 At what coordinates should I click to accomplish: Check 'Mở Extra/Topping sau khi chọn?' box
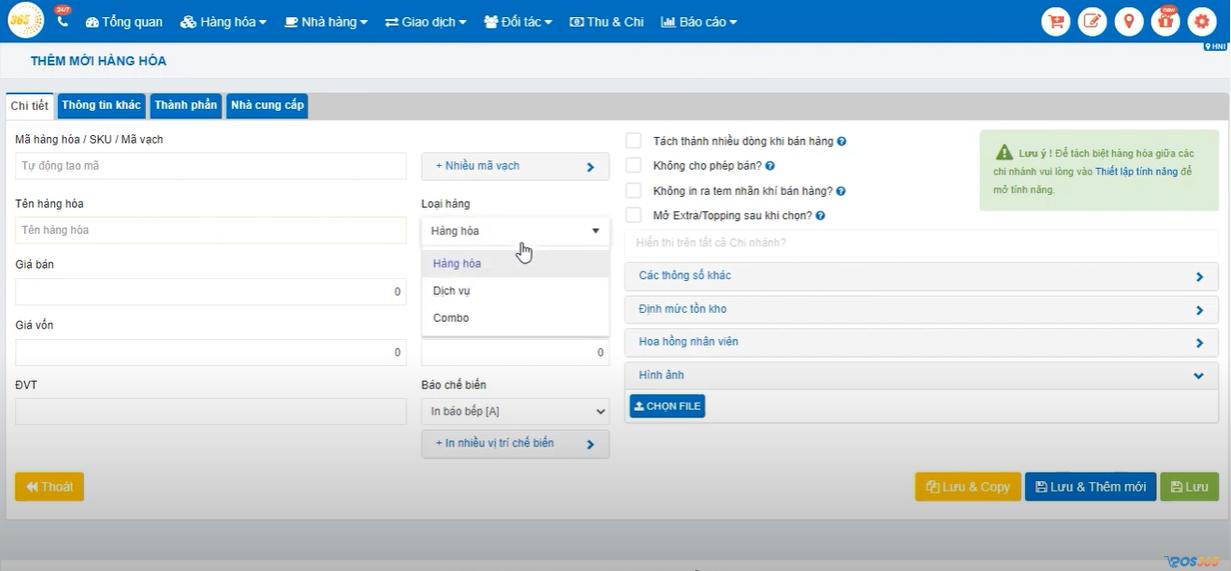pos(633,215)
